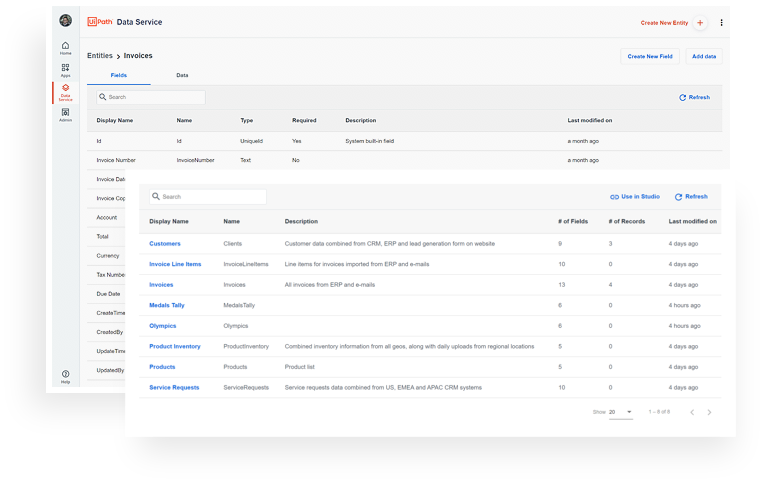Switch to the Fields tab
Screen dimensions: 764x483
(118, 75)
